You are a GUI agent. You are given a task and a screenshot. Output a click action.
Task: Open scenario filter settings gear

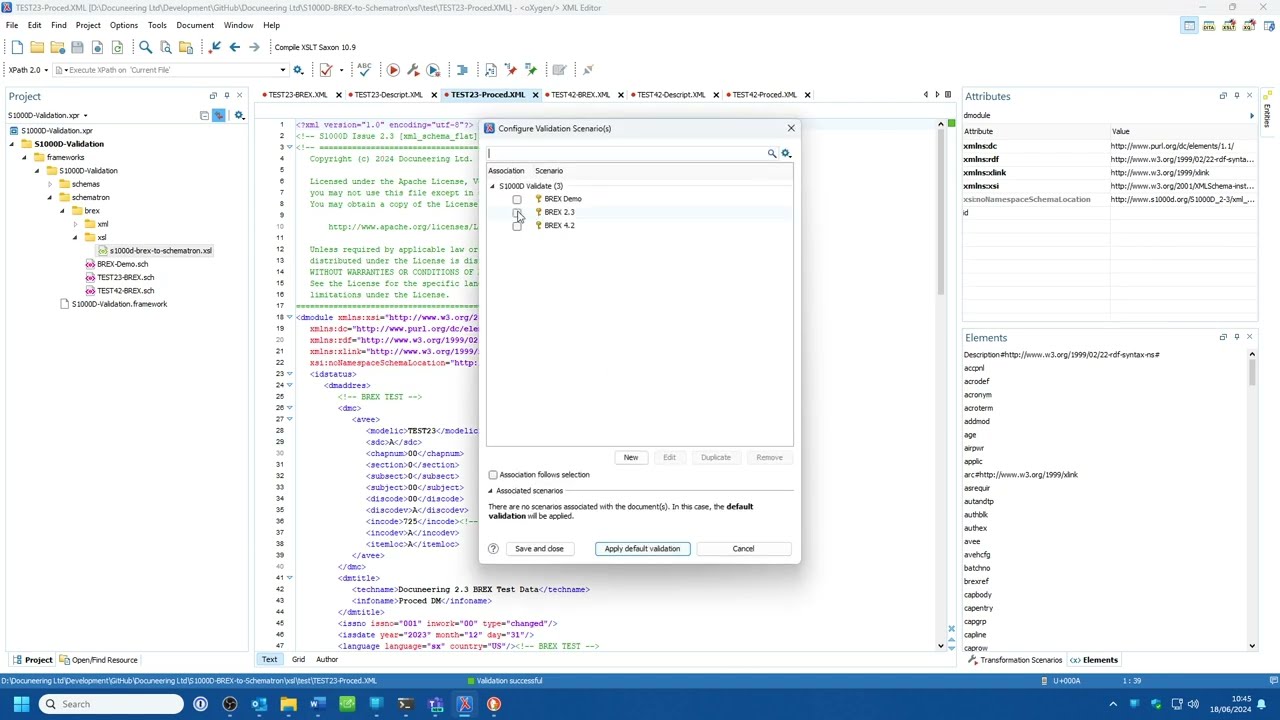(x=786, y=153)
